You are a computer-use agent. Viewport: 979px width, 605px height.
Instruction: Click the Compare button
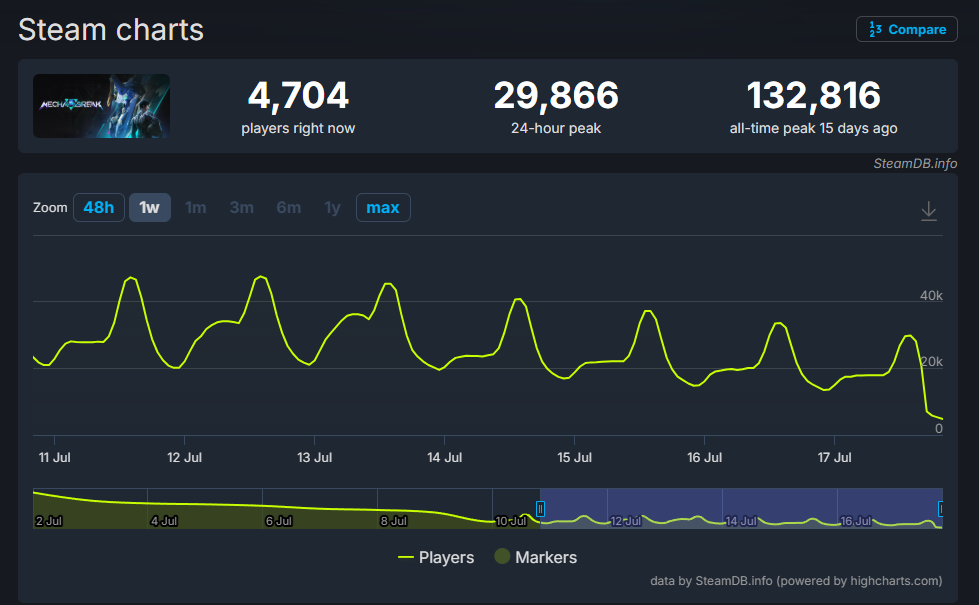pyautogui.click(x=907, y=29)
